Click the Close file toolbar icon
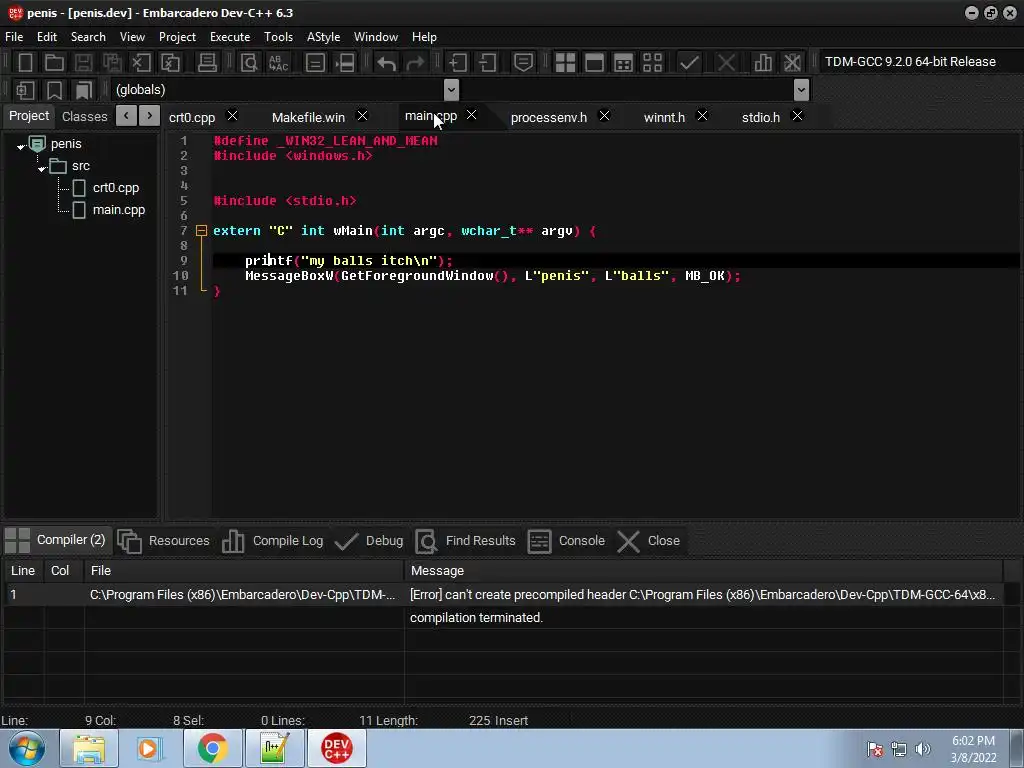1024x768 pixels. coord(141,63)
